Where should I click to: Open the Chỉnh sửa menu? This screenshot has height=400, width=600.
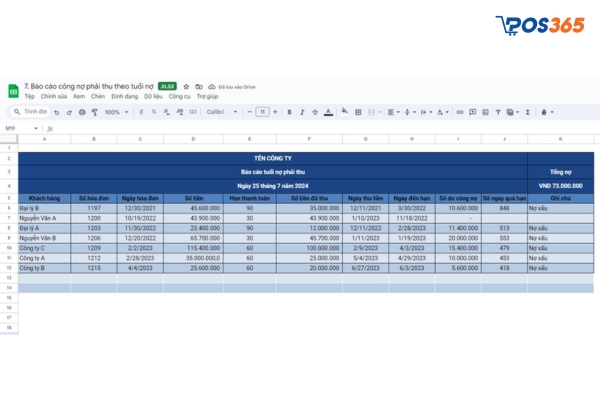(54, 96)
